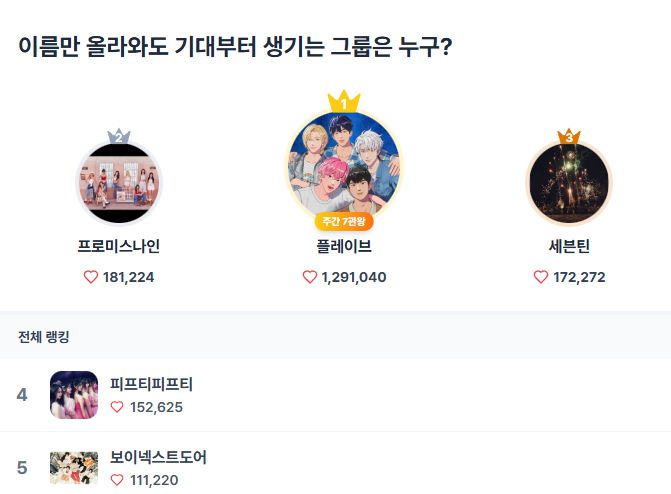Image resolution: width=671 pixels, height=494 pixels.
Task: Click the gold first-place crown icon
Action: pos(344,102)
